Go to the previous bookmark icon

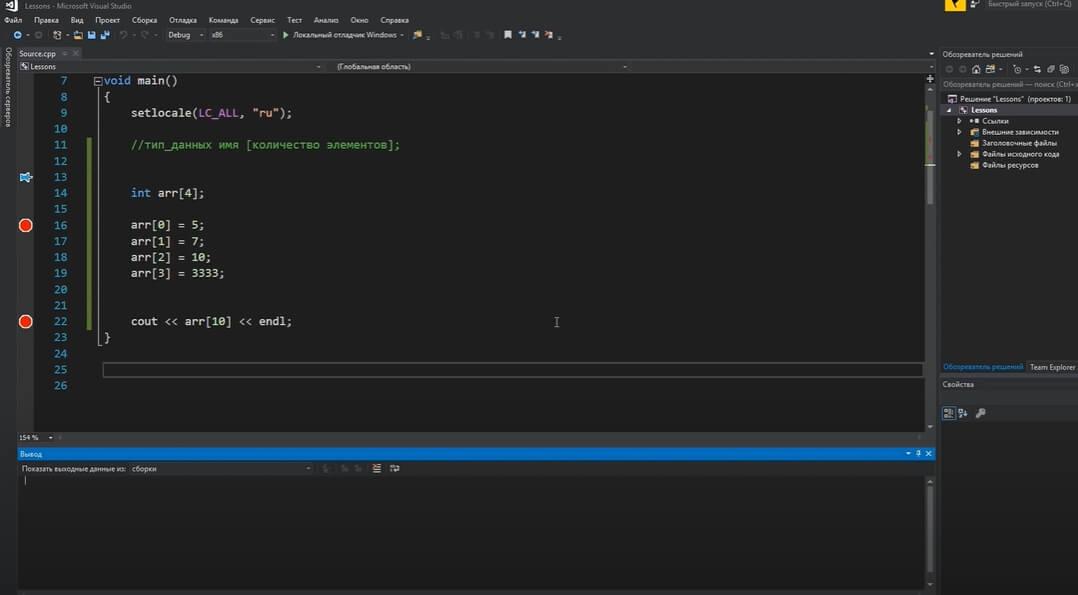[522, 35]
